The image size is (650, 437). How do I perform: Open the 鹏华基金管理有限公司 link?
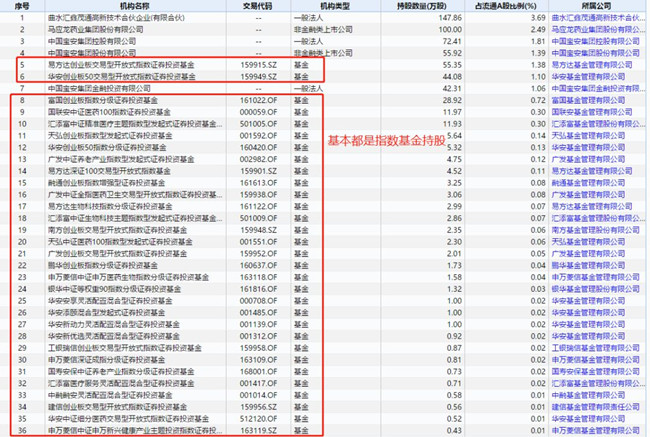tap(588, 265)
